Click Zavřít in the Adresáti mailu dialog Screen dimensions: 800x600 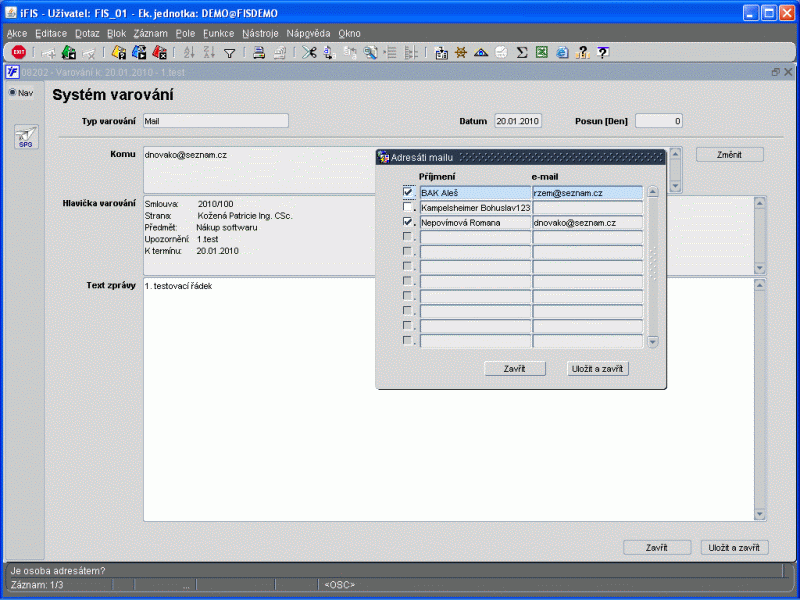tap(515, 368)
